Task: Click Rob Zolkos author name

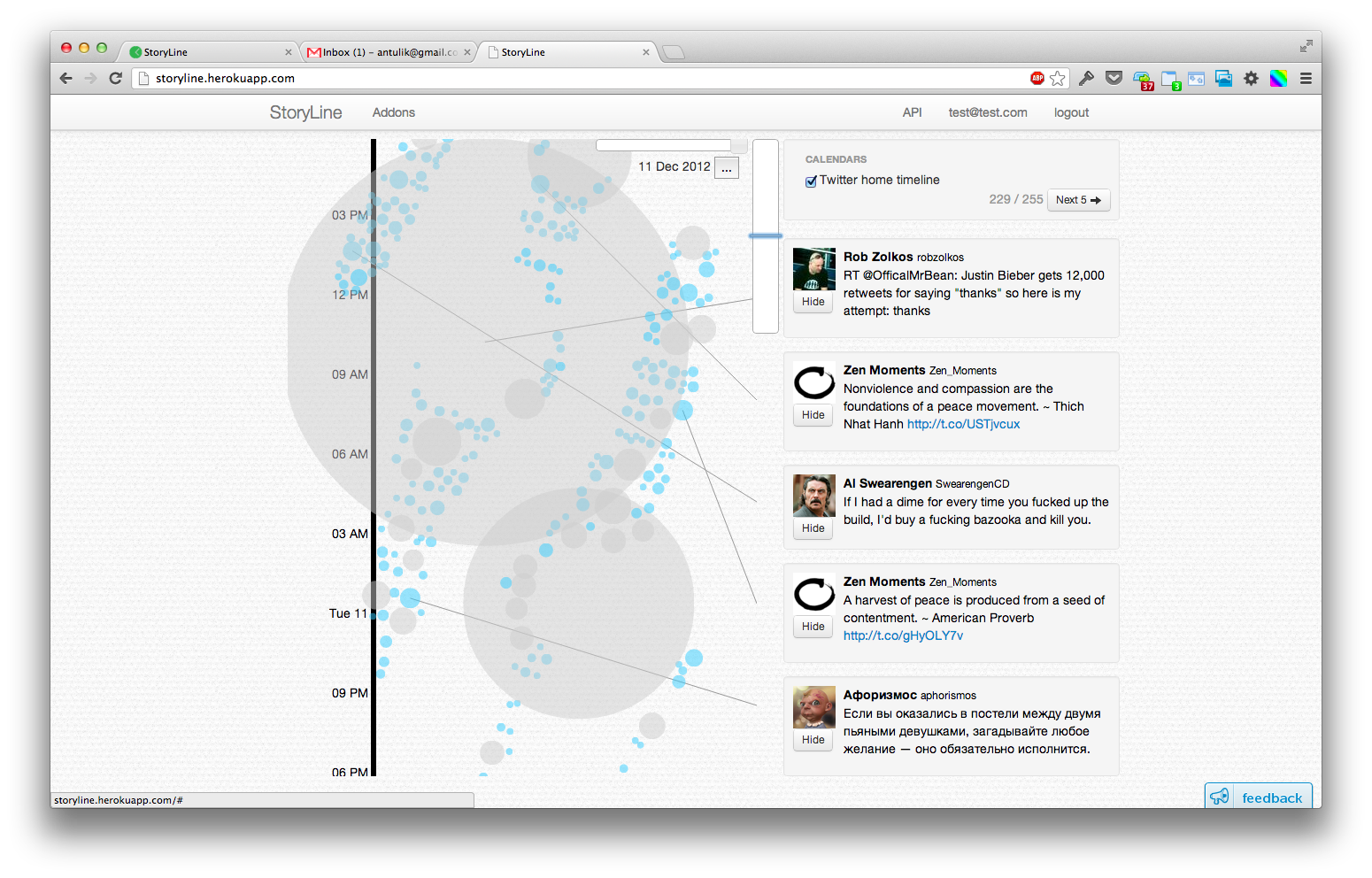Action: click(878, 257)
